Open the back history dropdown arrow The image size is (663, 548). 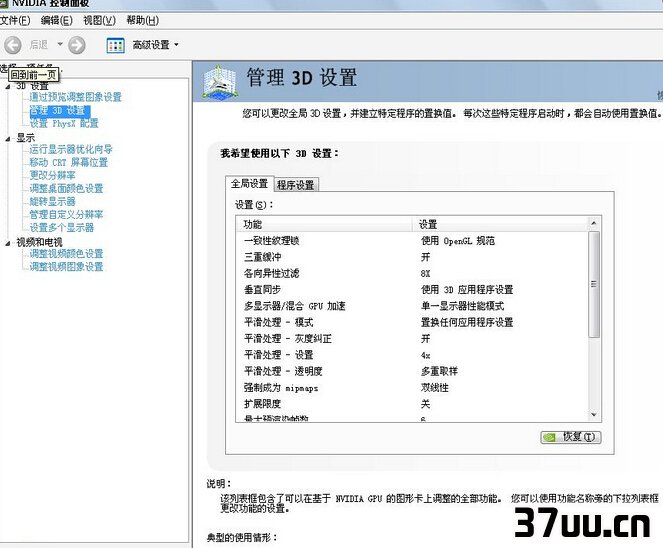point(60,44)
